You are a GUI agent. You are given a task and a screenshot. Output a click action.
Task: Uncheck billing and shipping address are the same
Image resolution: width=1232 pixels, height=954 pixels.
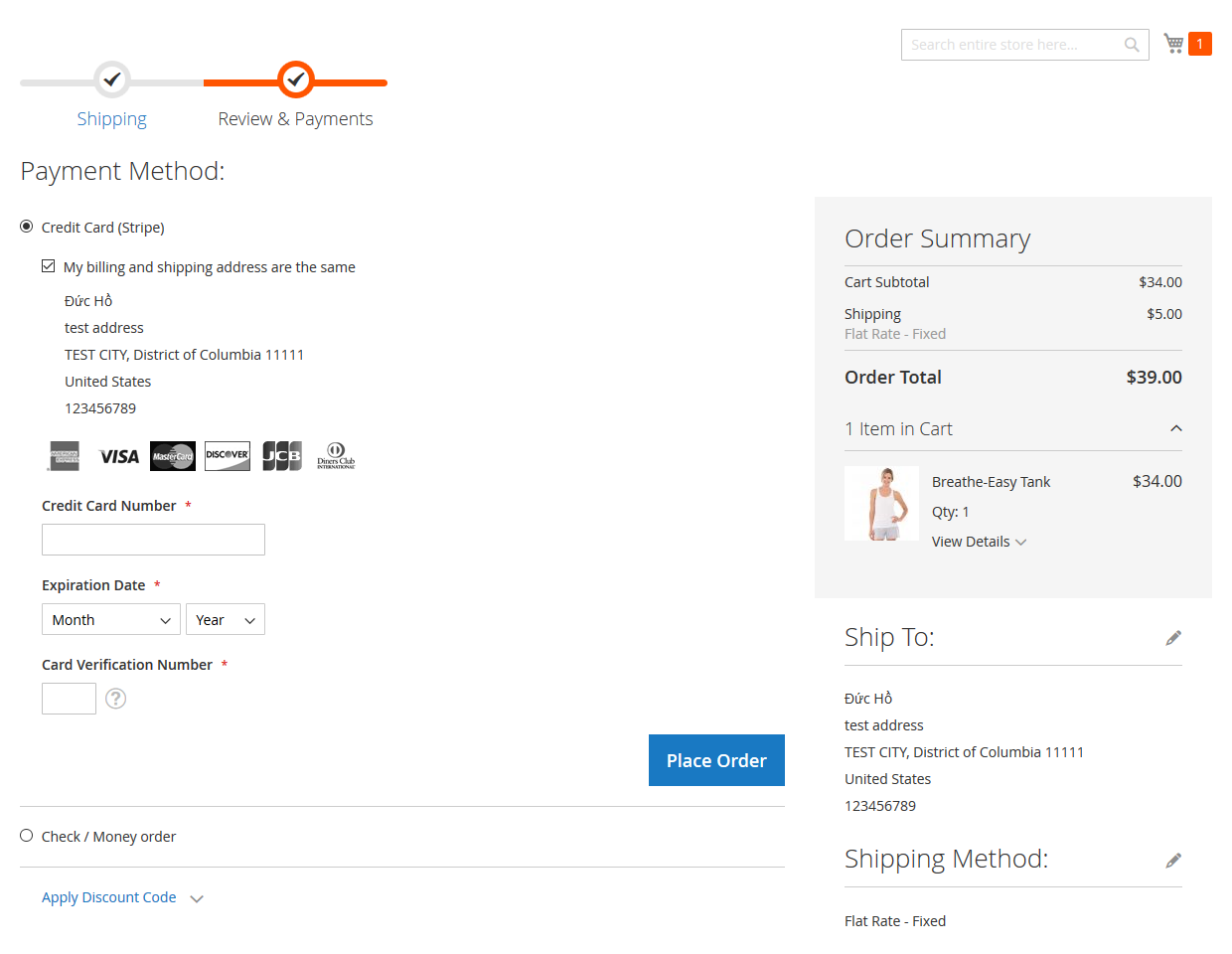[49, 265]
